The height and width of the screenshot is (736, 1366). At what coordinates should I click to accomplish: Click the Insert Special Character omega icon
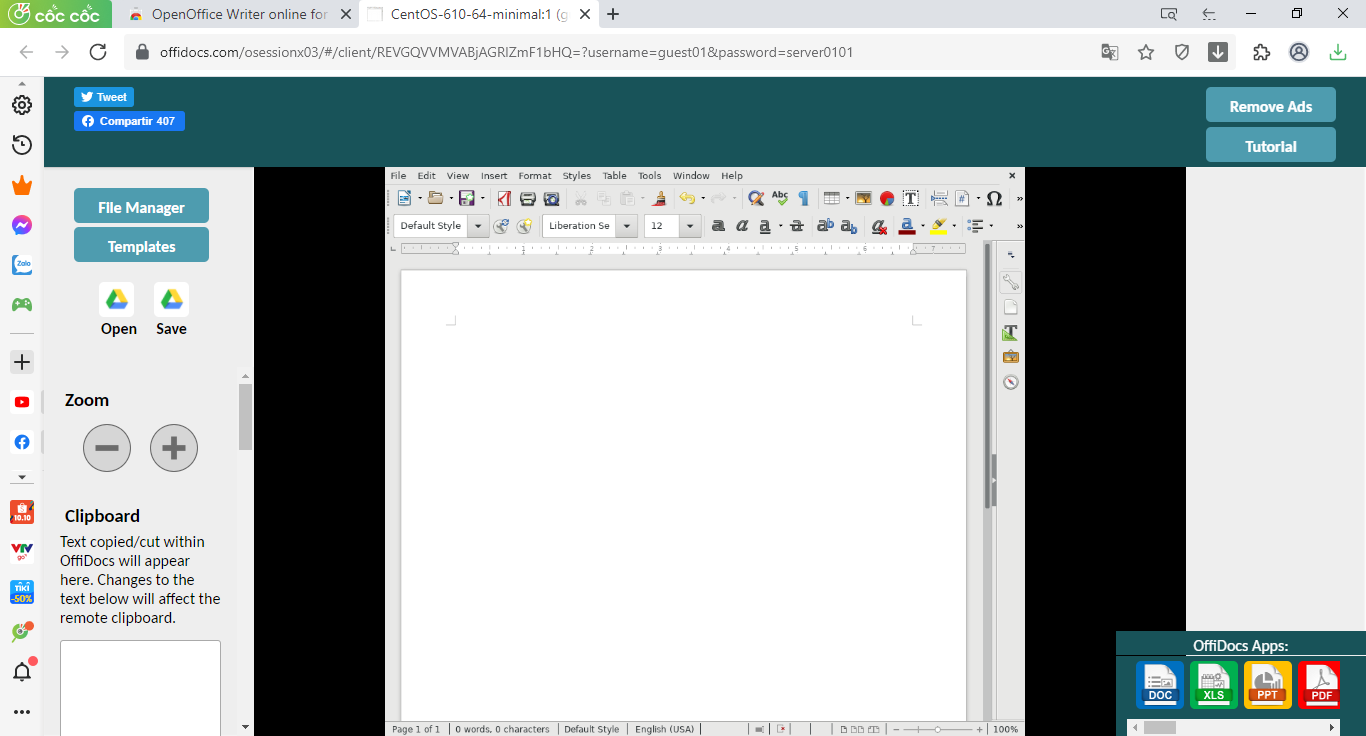click(994, 198)
